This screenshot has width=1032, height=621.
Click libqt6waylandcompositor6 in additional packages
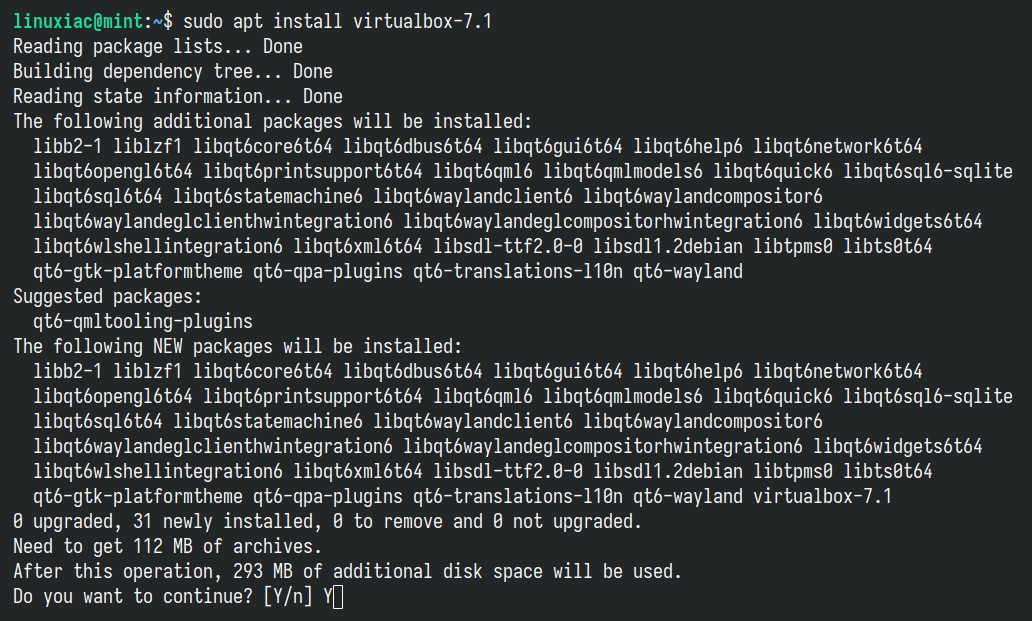click(x=703, y=197)
